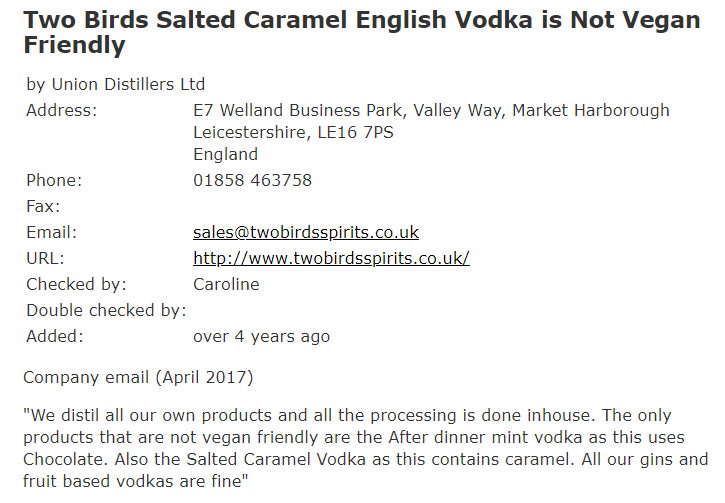
Task: Click the sales@twobirdsspirits.co.uk email link
Action: (305, 233)
